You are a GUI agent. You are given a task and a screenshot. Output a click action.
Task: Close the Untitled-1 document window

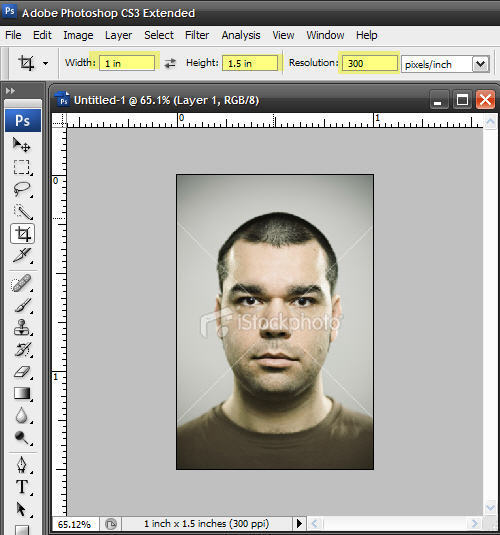pyautogui.click(x=485, y=100)
